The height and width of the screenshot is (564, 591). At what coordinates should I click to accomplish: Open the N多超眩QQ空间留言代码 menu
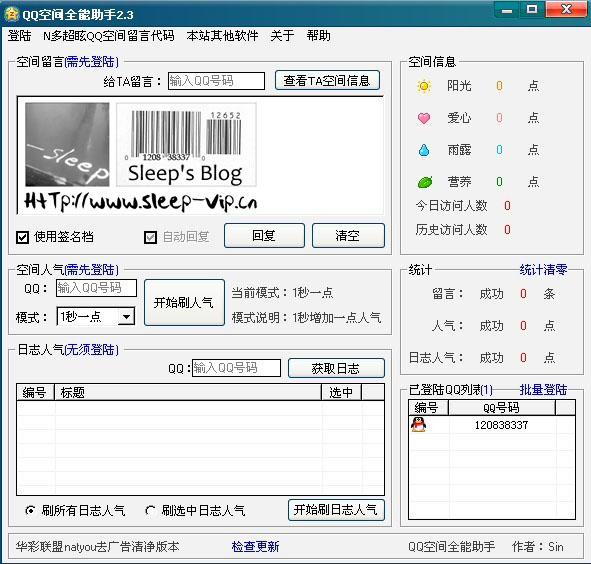[109, 36]
